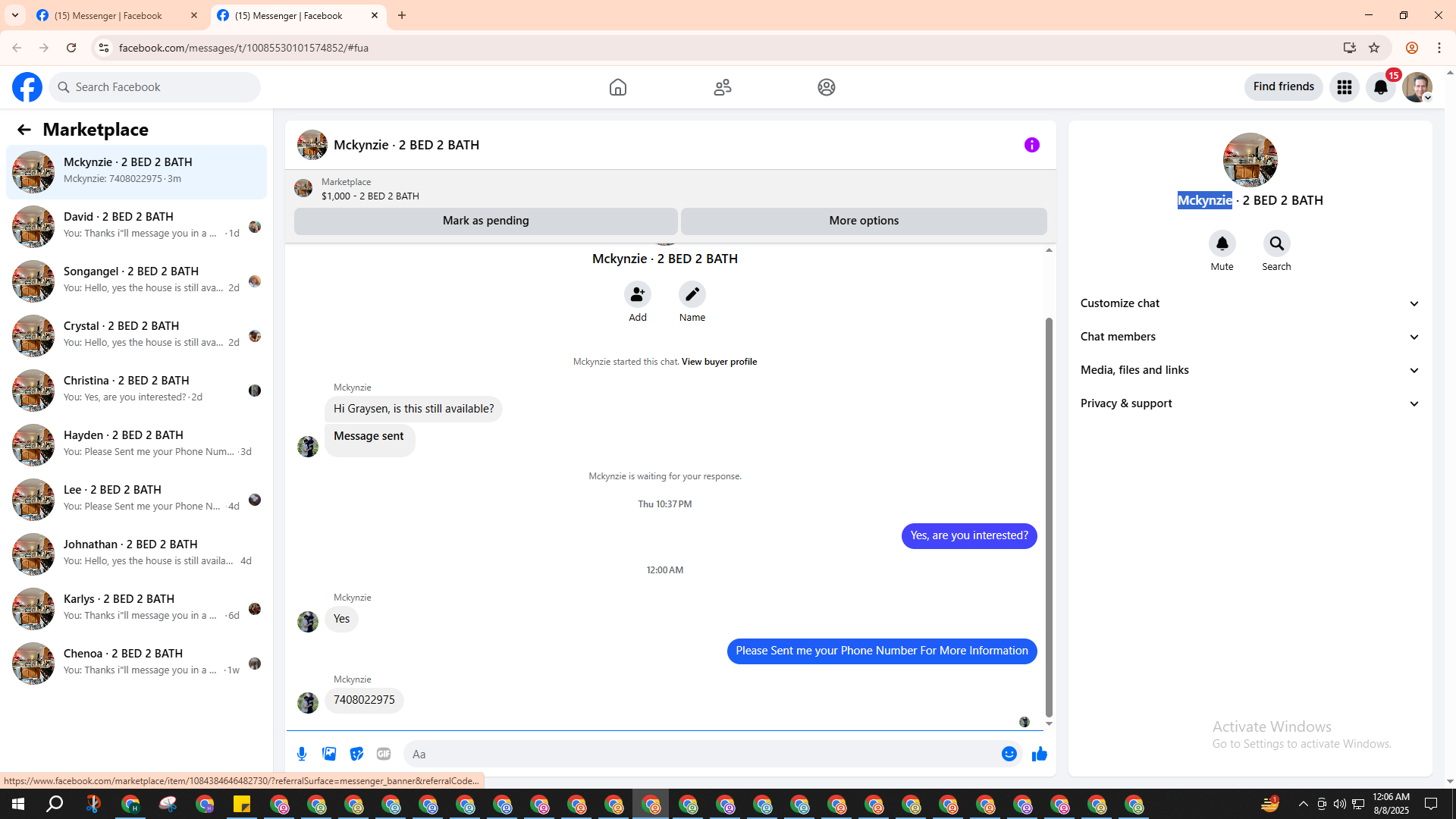Open the View buyer profile link
The image size is (1456, 819).
click(x=719, y=362)
